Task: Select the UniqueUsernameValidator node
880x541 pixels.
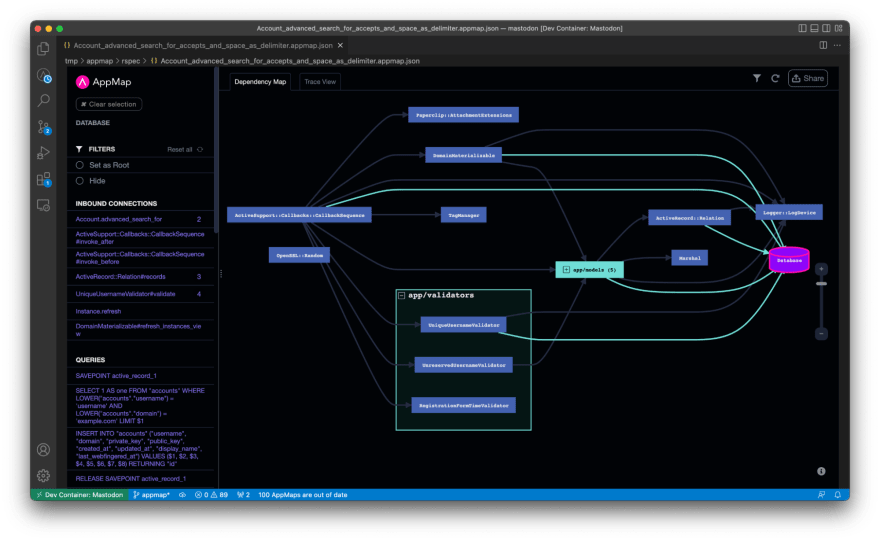Action: tap(464, 325)
